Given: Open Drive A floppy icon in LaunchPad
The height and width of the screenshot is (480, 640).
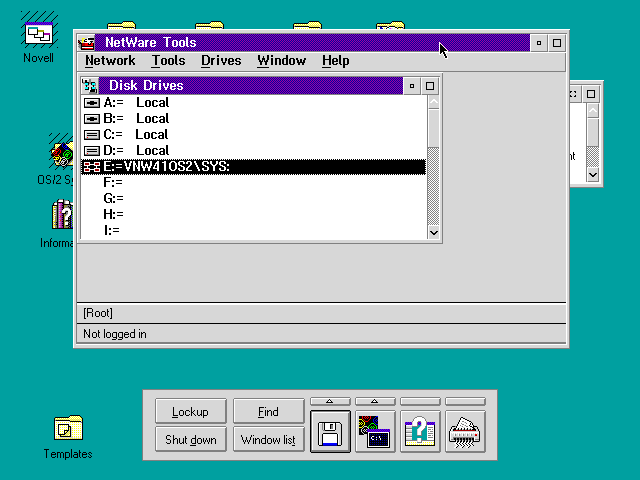Looking at the screenshot, I should [330, 432].
